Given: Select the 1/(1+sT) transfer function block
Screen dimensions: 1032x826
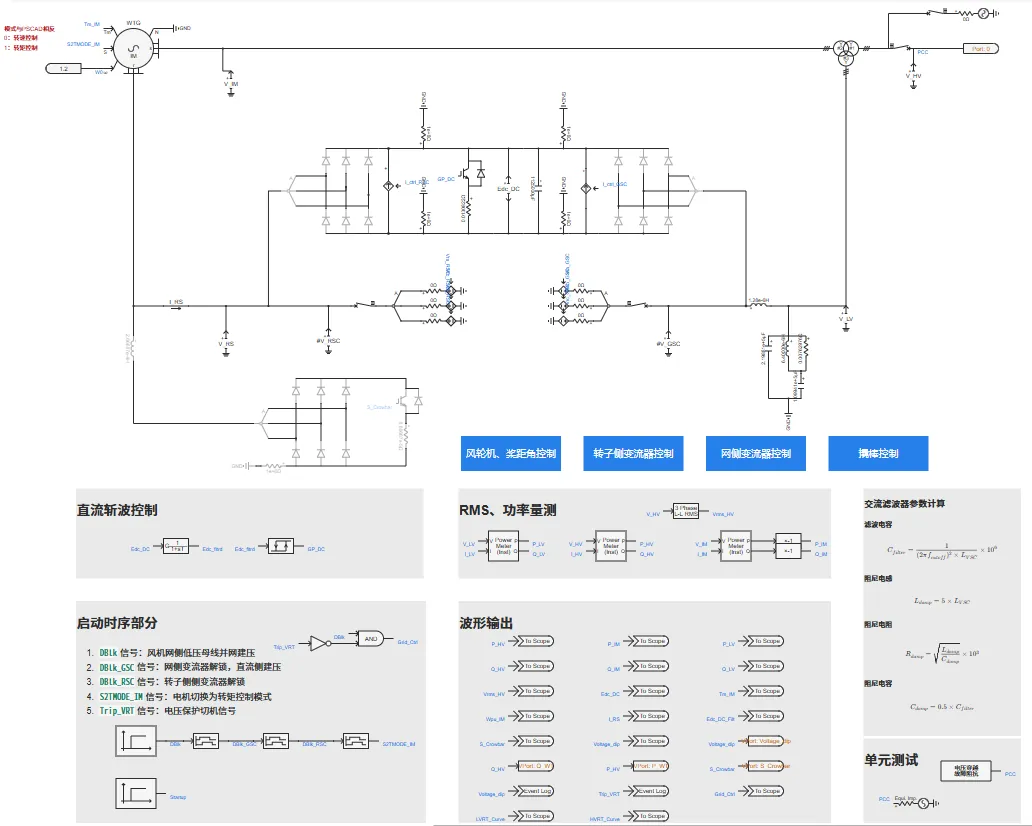Looking at the screenshot, I should pos(176,546).
